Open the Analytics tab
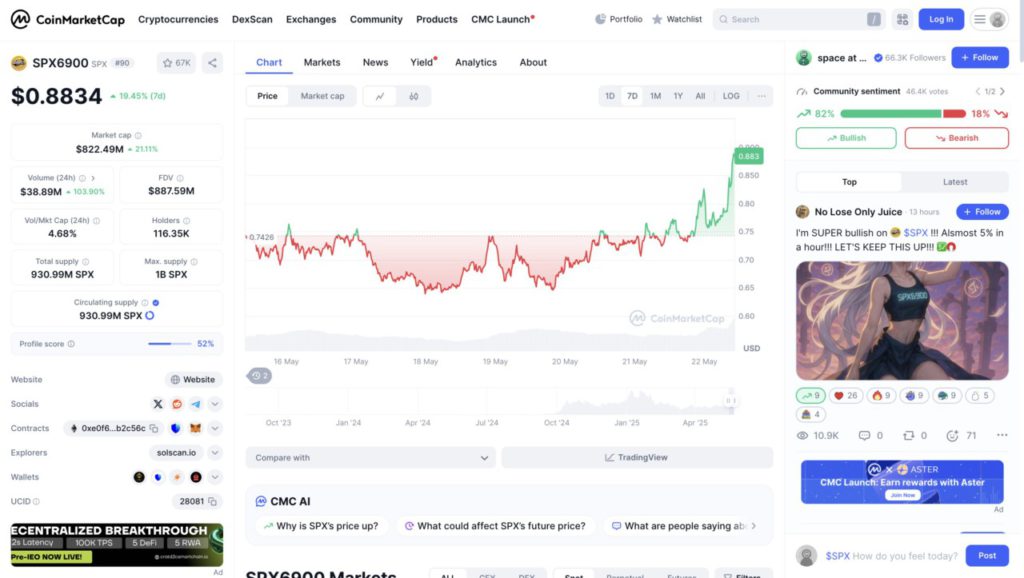The height and width of the screenshot is (578, 1024). point(475,63)
